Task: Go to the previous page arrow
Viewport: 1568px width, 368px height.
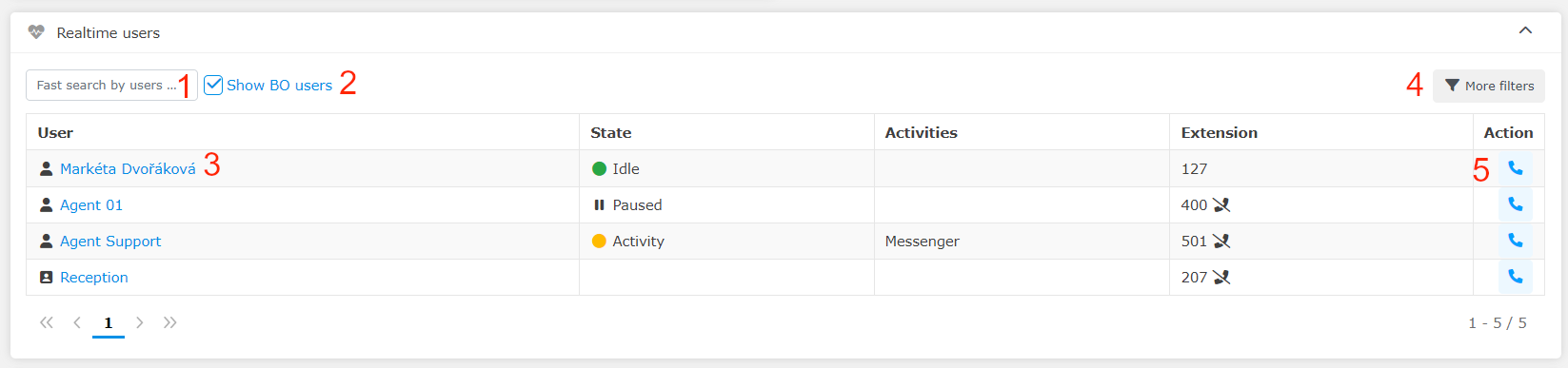Action: click(x=77, y=322)
